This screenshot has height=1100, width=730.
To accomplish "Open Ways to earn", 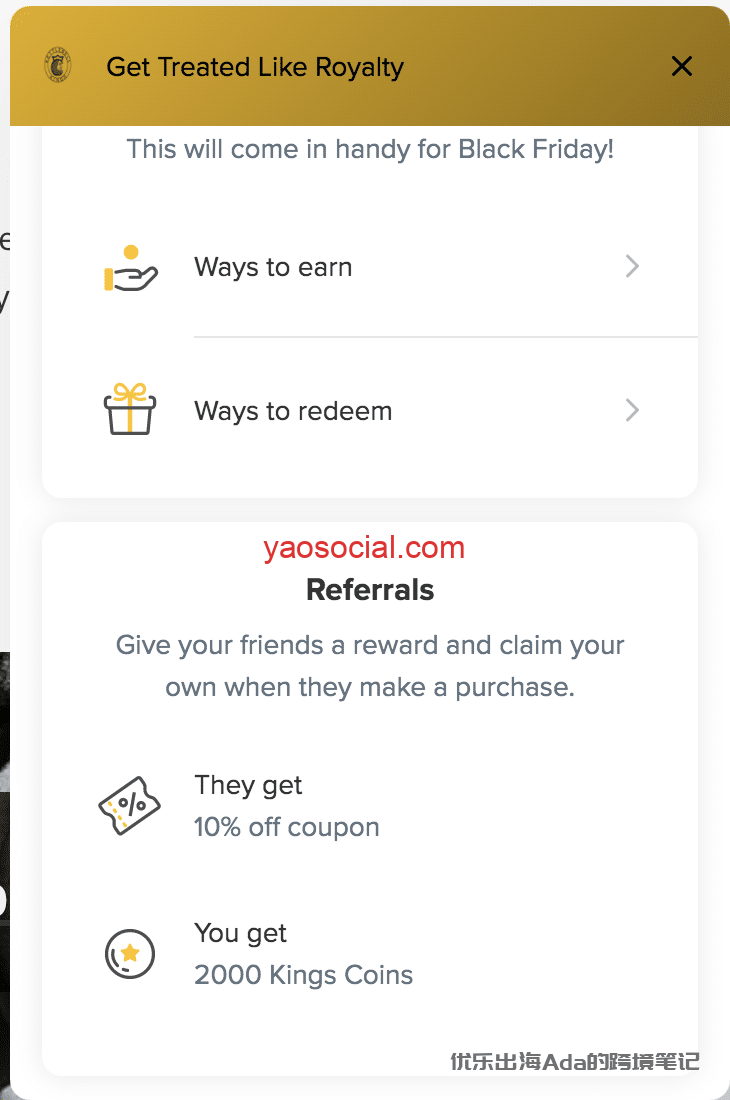I will 273,268.
